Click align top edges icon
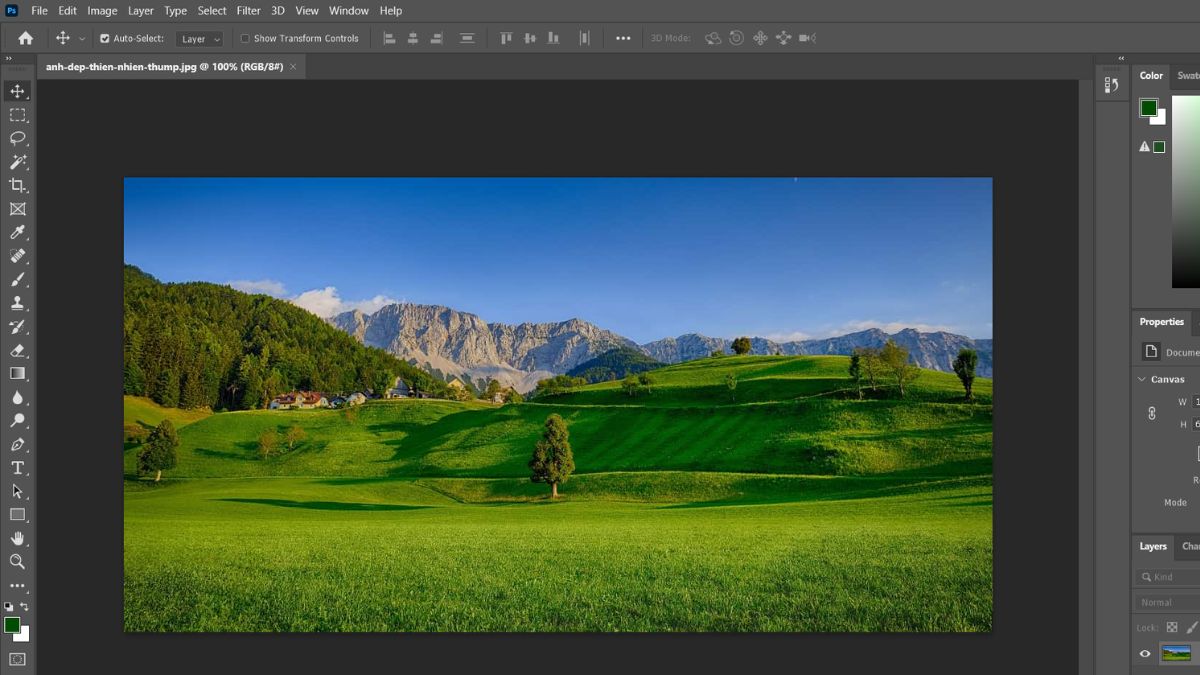This screenshot has width=1200, height=675. point(506,38)
